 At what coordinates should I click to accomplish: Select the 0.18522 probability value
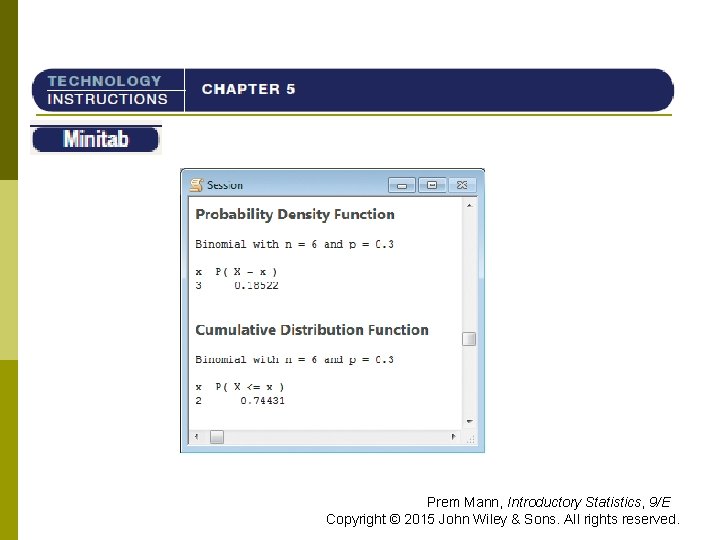coord(256,285)
